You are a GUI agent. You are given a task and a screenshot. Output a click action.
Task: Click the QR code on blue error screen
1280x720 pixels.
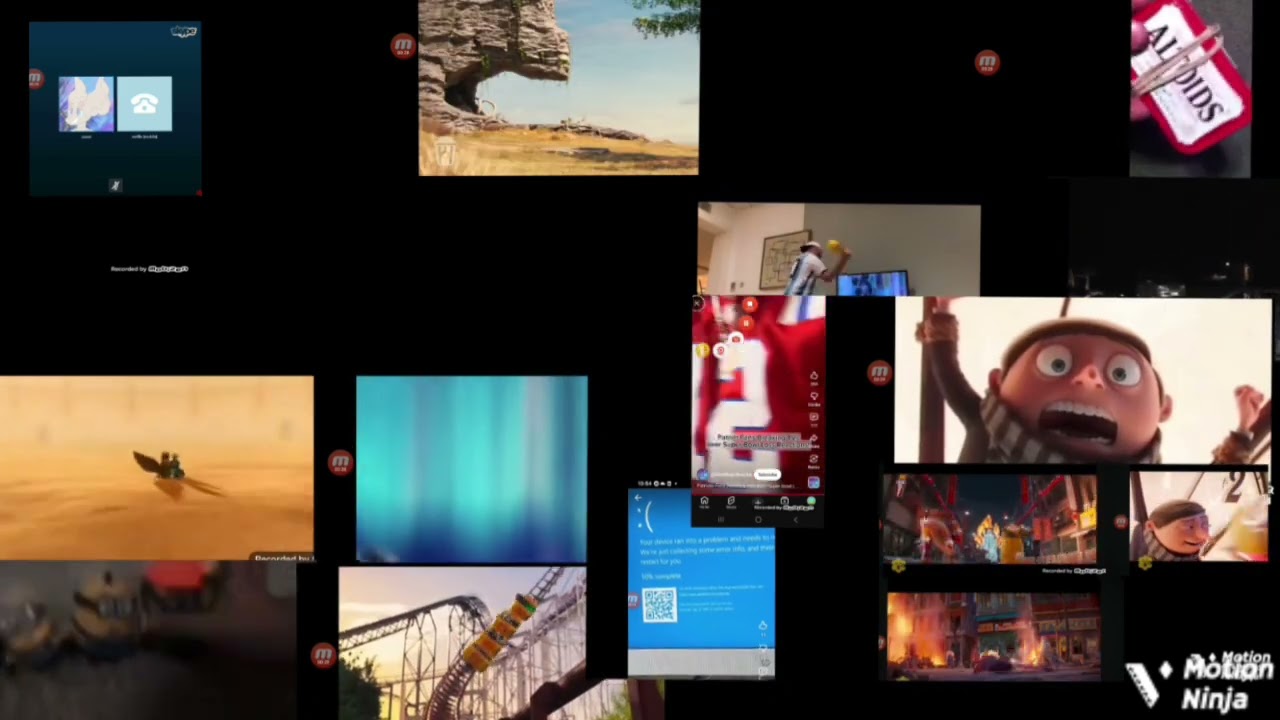tap(659, 604)
